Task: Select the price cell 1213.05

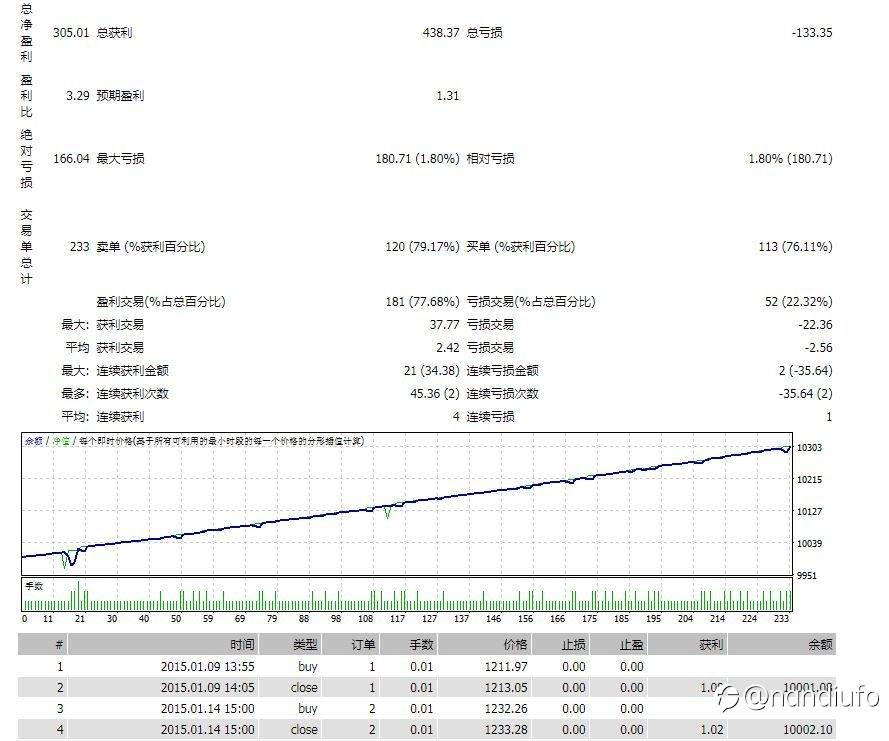Action: click(x=506, y=688)
